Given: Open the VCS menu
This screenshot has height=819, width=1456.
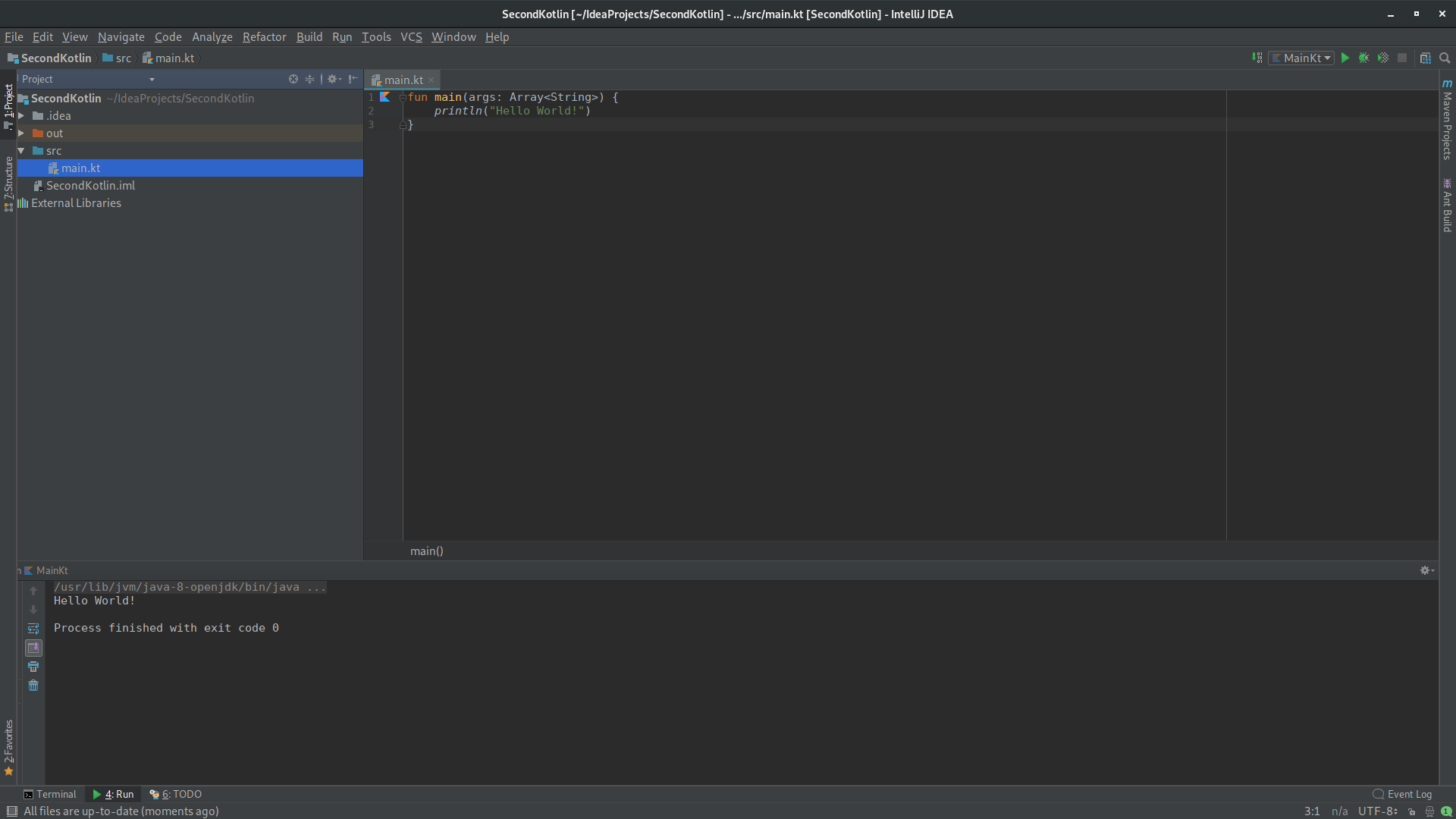Looking at the screenshot, I should click(x=411, y=36).
